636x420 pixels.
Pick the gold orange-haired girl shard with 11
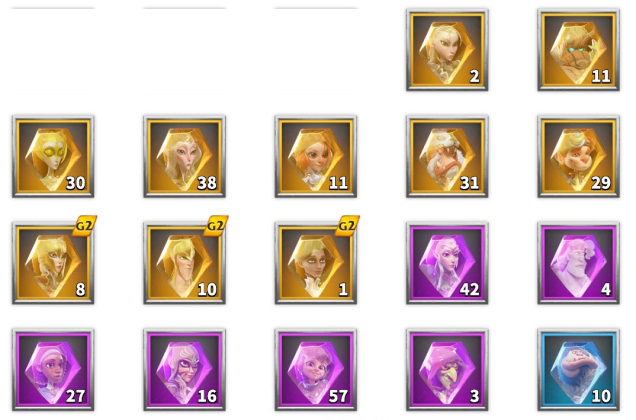point(316,157)
